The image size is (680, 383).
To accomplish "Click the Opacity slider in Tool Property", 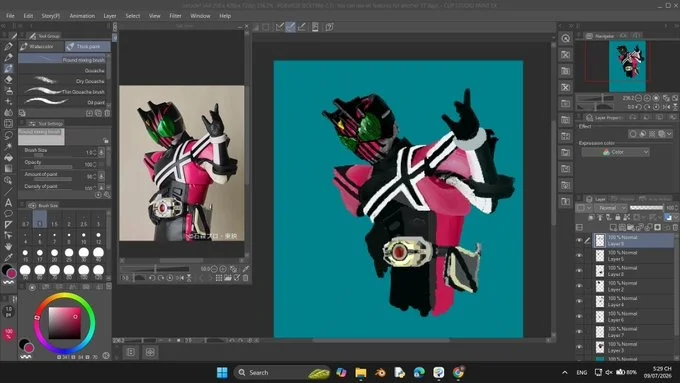I will (53, 167).
